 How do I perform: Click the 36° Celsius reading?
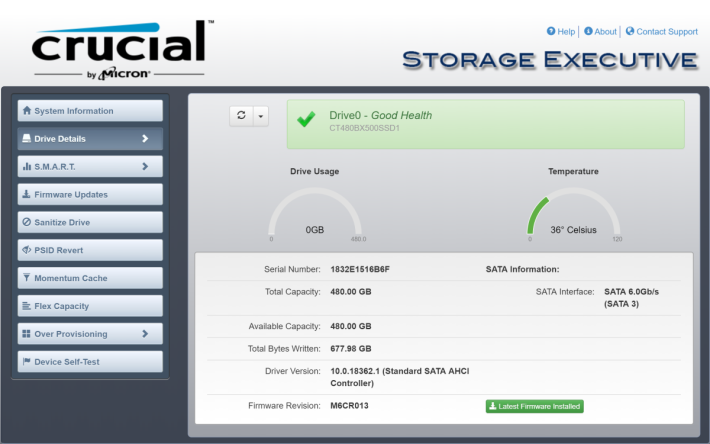point(573,230)
